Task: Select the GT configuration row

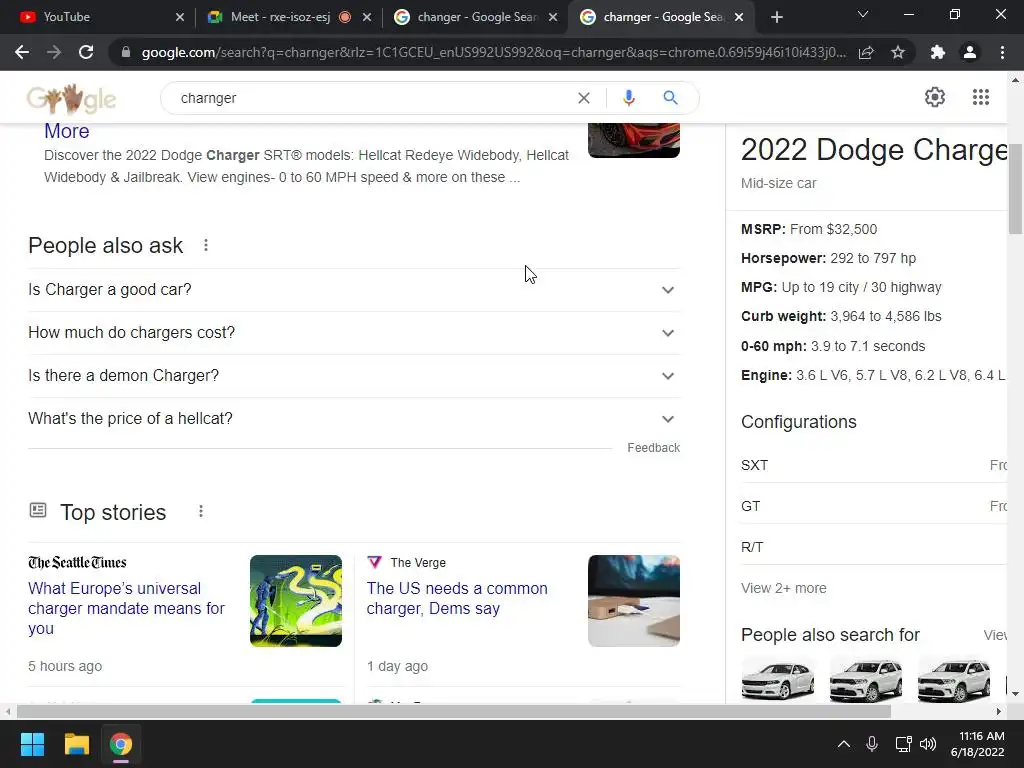Action: tap(874, 506)
